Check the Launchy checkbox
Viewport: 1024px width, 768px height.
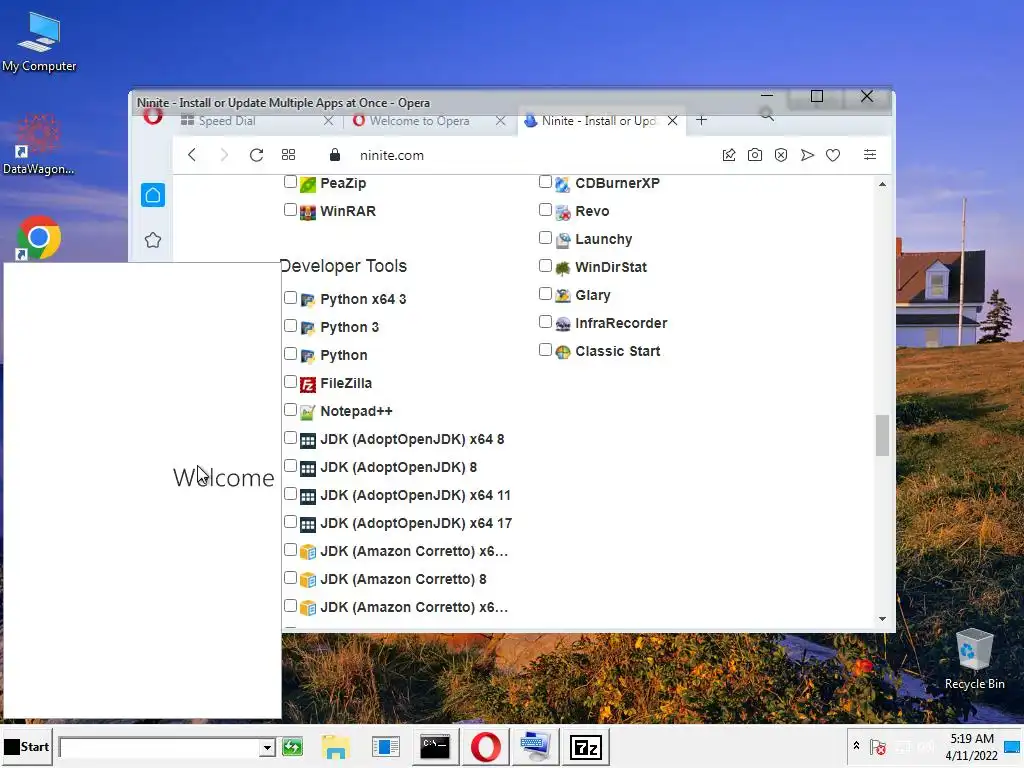click(545, 238)
